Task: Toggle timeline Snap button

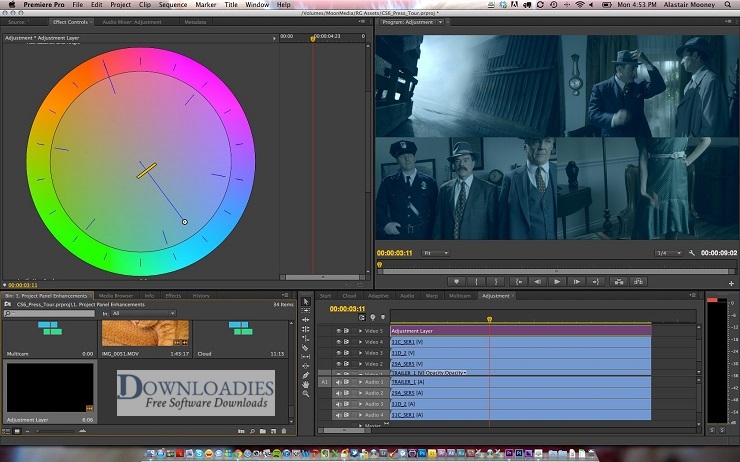Action: coord(362,318)
